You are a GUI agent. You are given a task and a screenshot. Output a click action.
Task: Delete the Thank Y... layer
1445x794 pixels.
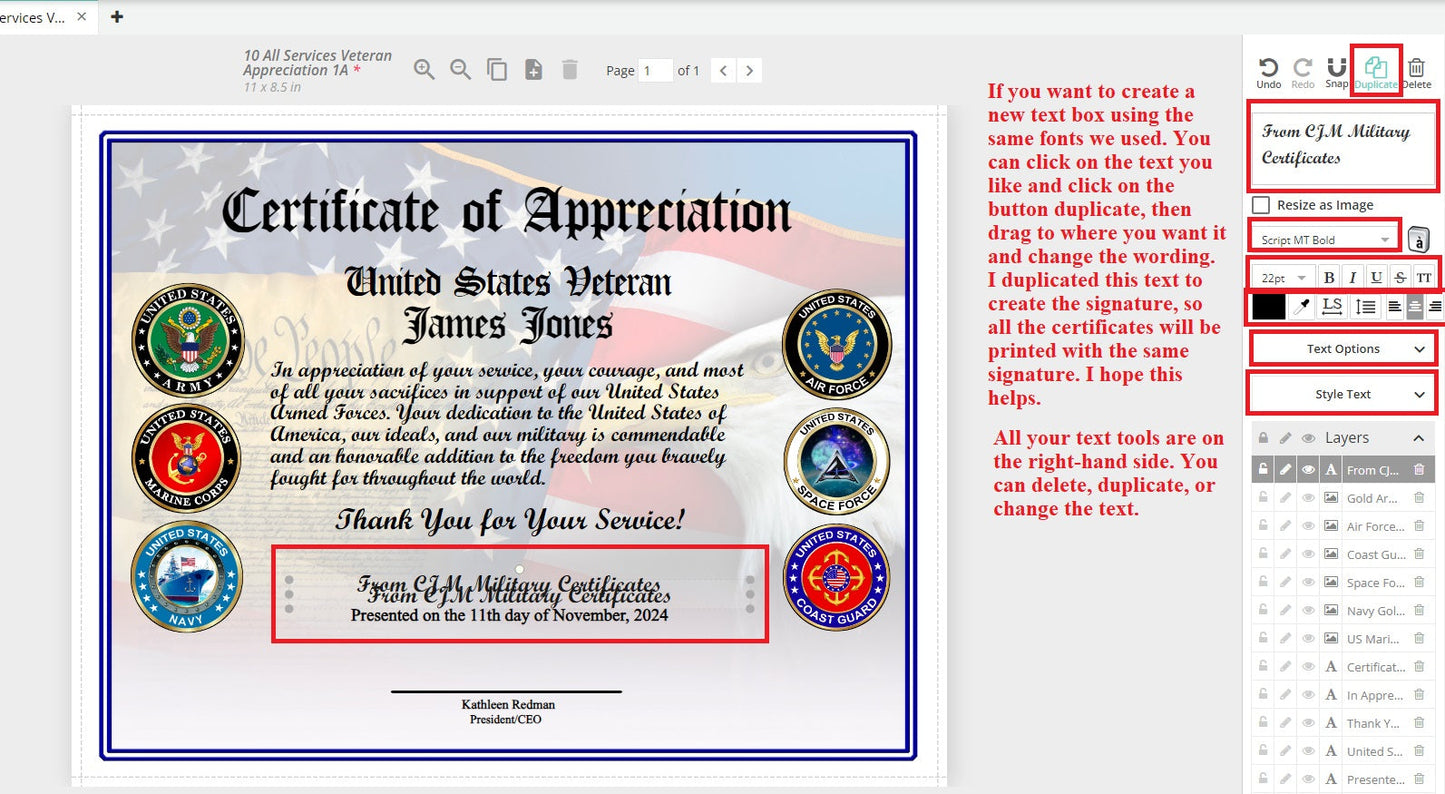point(1418,723)
